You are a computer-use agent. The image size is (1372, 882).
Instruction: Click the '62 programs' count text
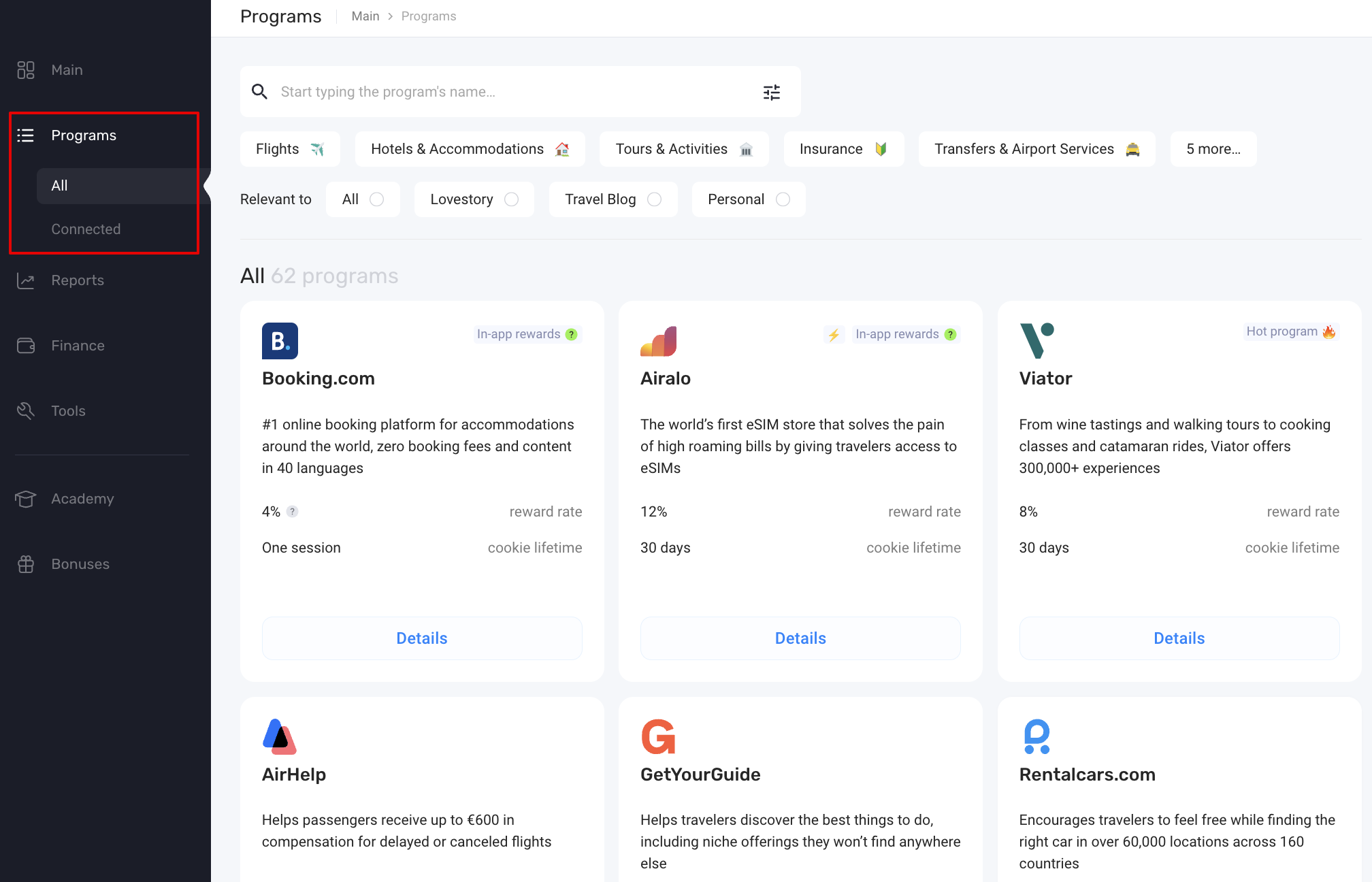(335, 276)
